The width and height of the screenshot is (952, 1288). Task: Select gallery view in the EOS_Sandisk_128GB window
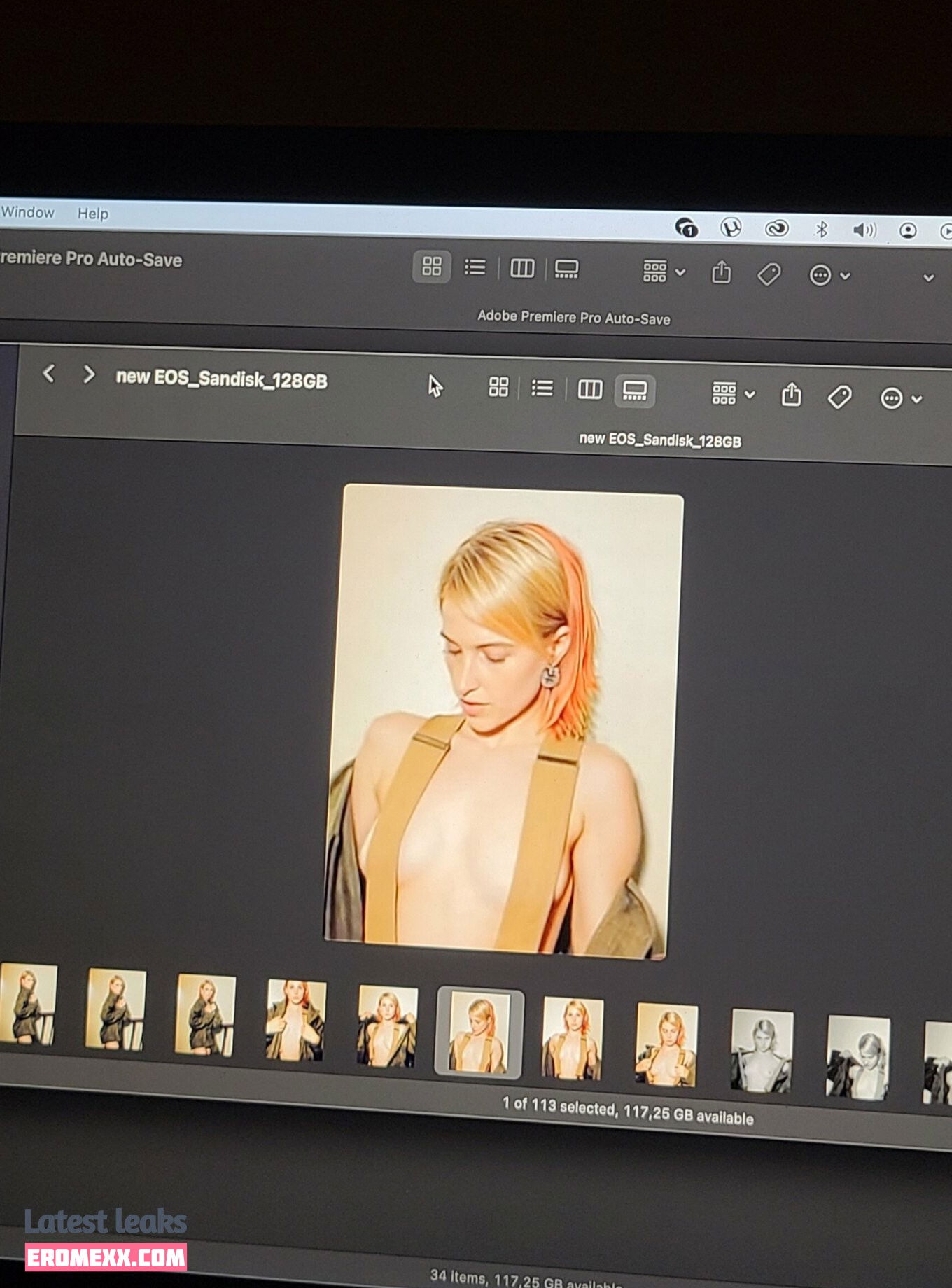(635, 391)
